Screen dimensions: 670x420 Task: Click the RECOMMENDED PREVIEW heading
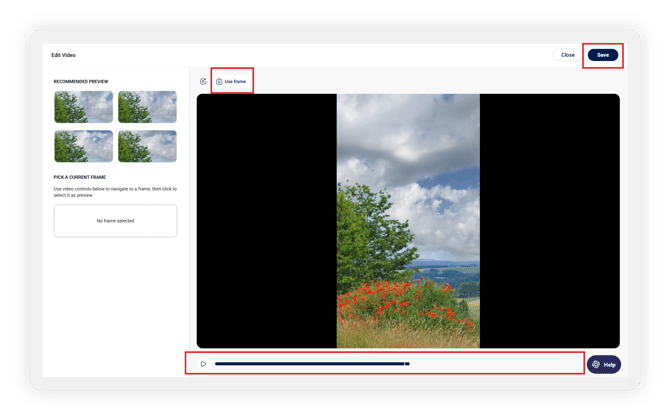point(81,82)
